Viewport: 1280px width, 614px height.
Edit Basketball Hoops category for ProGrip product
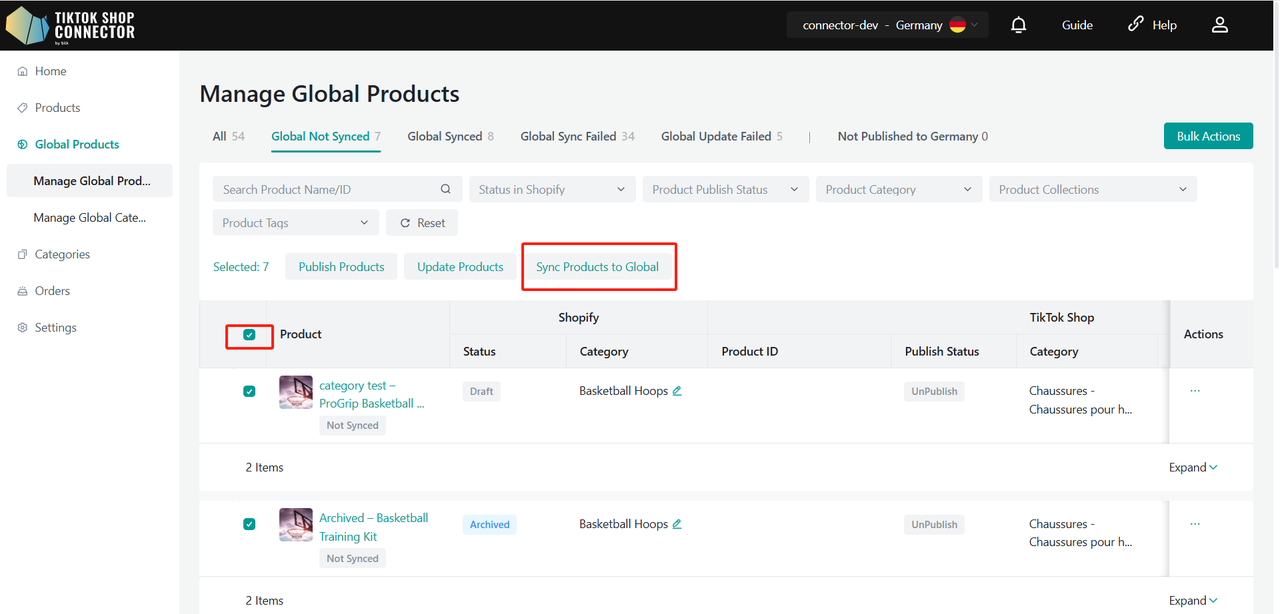point(677,391)
